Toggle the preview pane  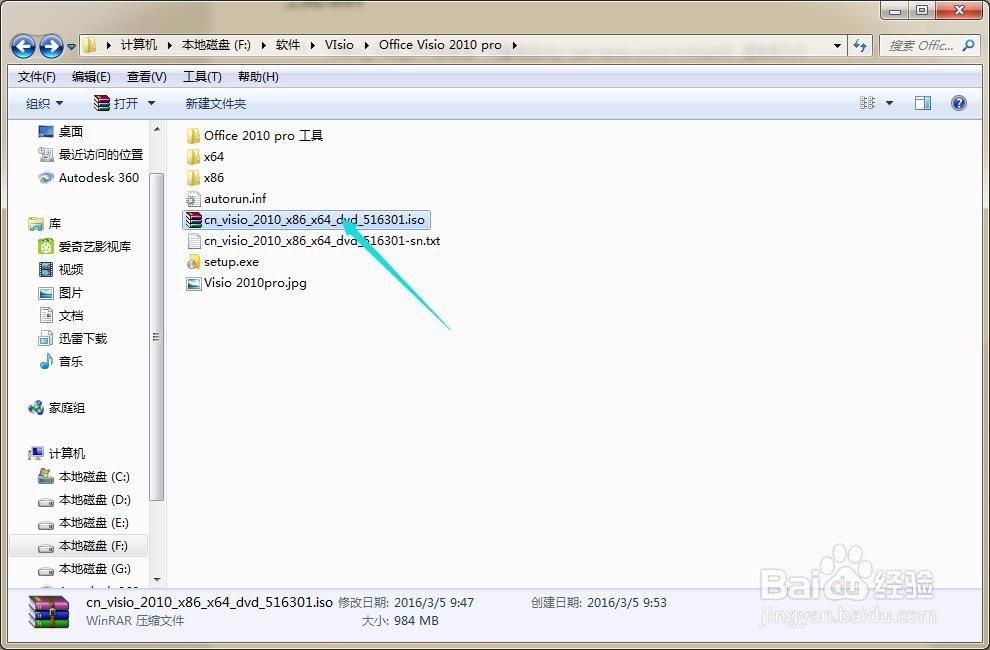[922, 103]
